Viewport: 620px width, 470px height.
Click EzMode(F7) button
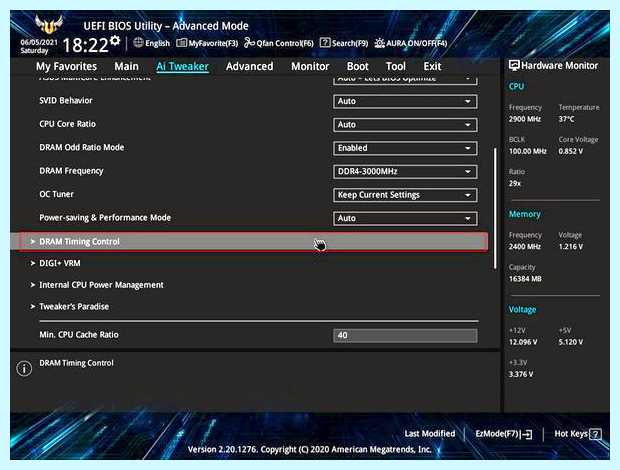503,434
